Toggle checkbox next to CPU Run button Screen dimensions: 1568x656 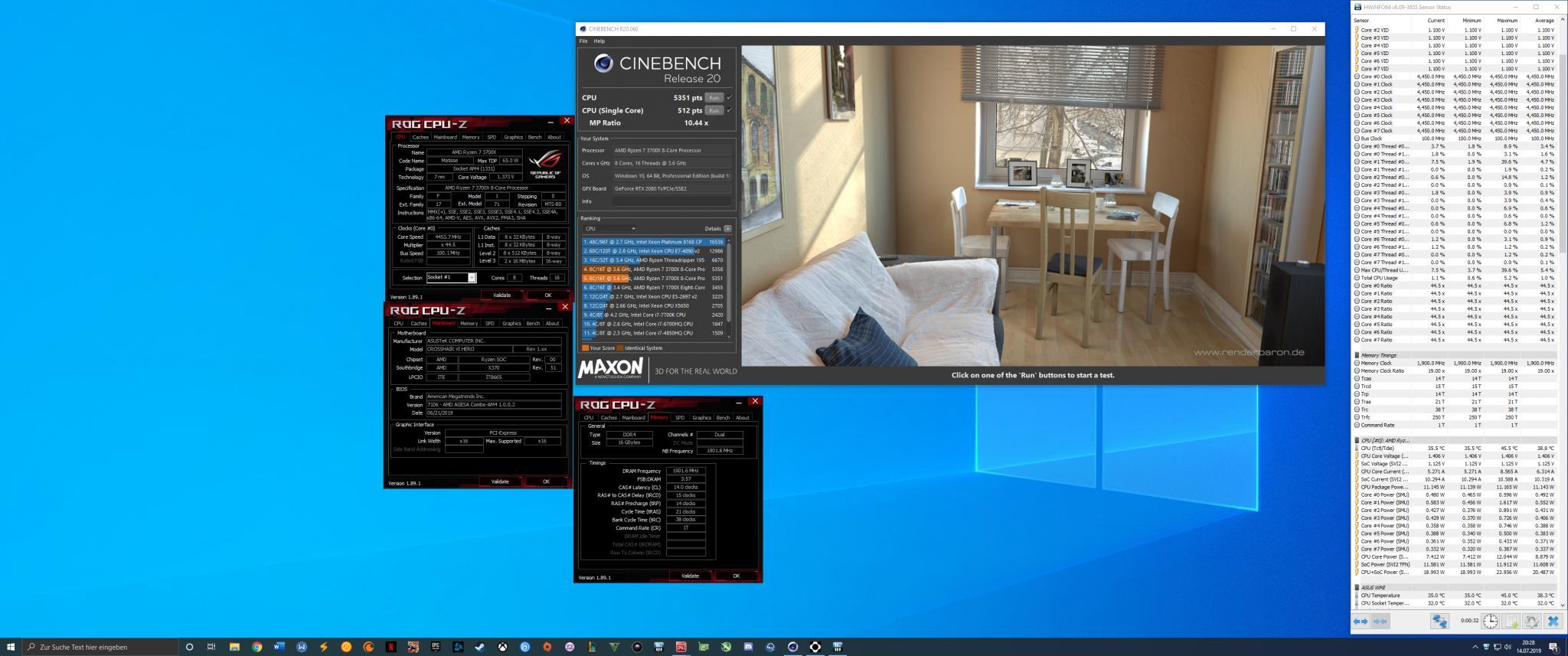(729, 97)
